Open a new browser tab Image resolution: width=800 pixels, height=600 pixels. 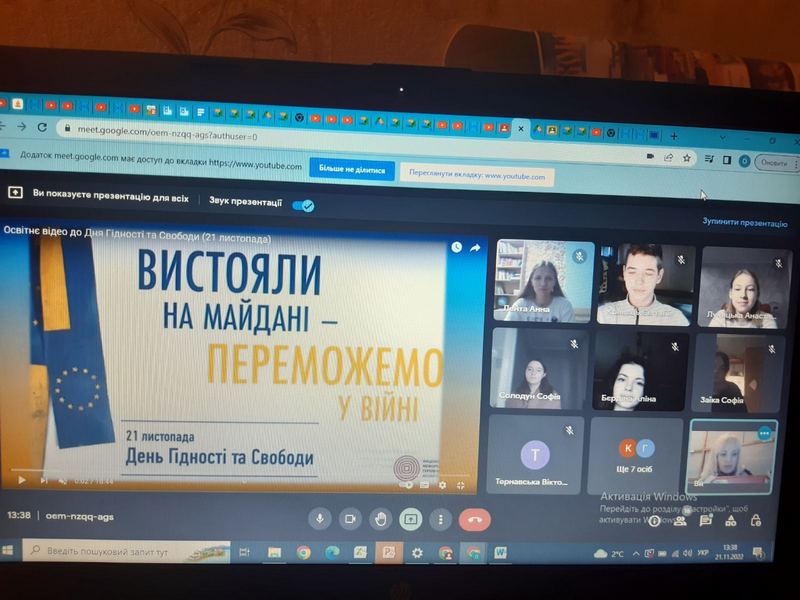[x=674, y=136]
